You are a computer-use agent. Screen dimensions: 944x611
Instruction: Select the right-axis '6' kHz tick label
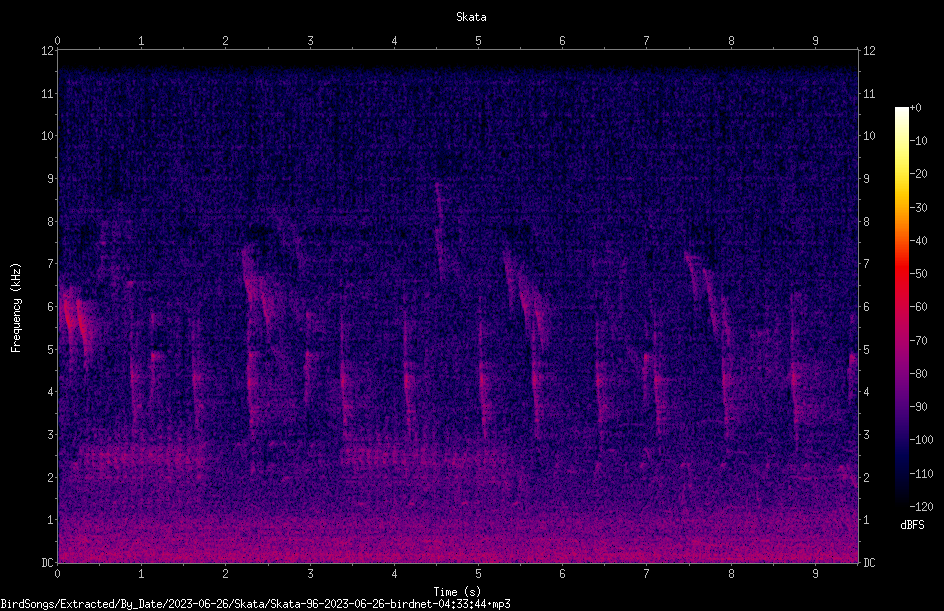coord(866,306)
